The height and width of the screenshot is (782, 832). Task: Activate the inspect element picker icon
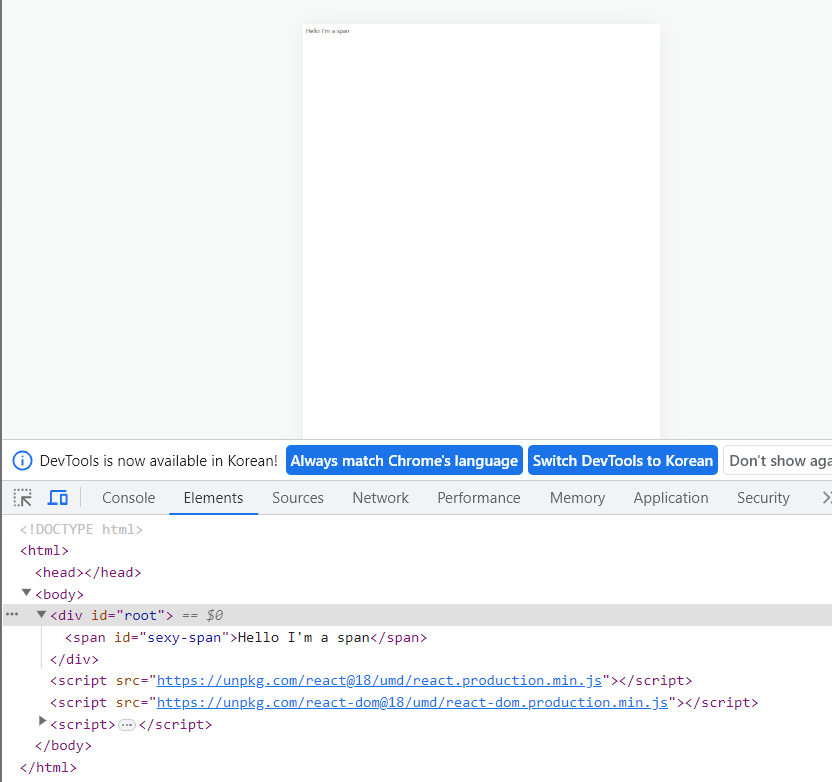pyautogui.click(x=22, y=498)
